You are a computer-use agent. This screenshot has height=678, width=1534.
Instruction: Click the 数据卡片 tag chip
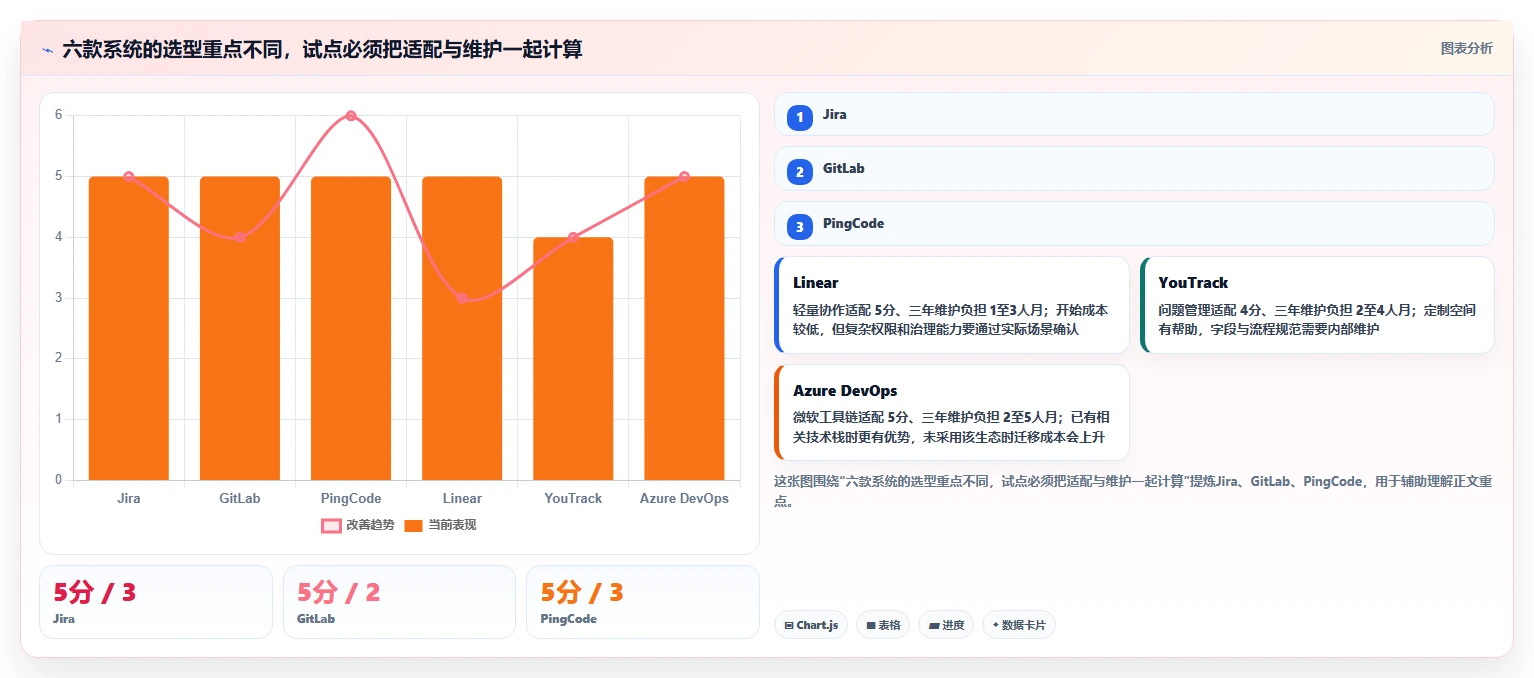(x=1019, y=625)
